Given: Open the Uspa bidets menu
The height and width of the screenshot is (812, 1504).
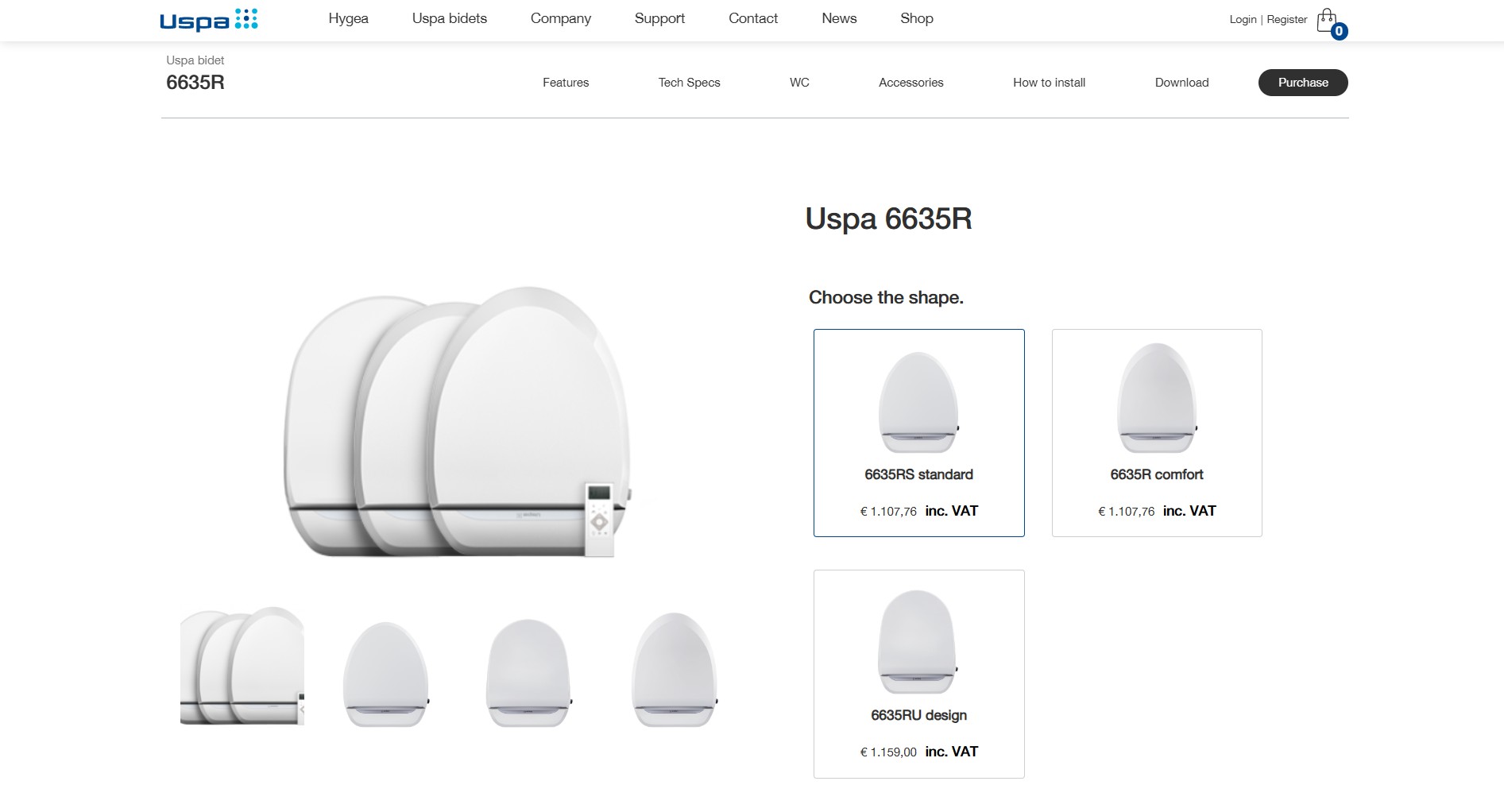Looking at the screenshot, I should (x=450, y=18).
